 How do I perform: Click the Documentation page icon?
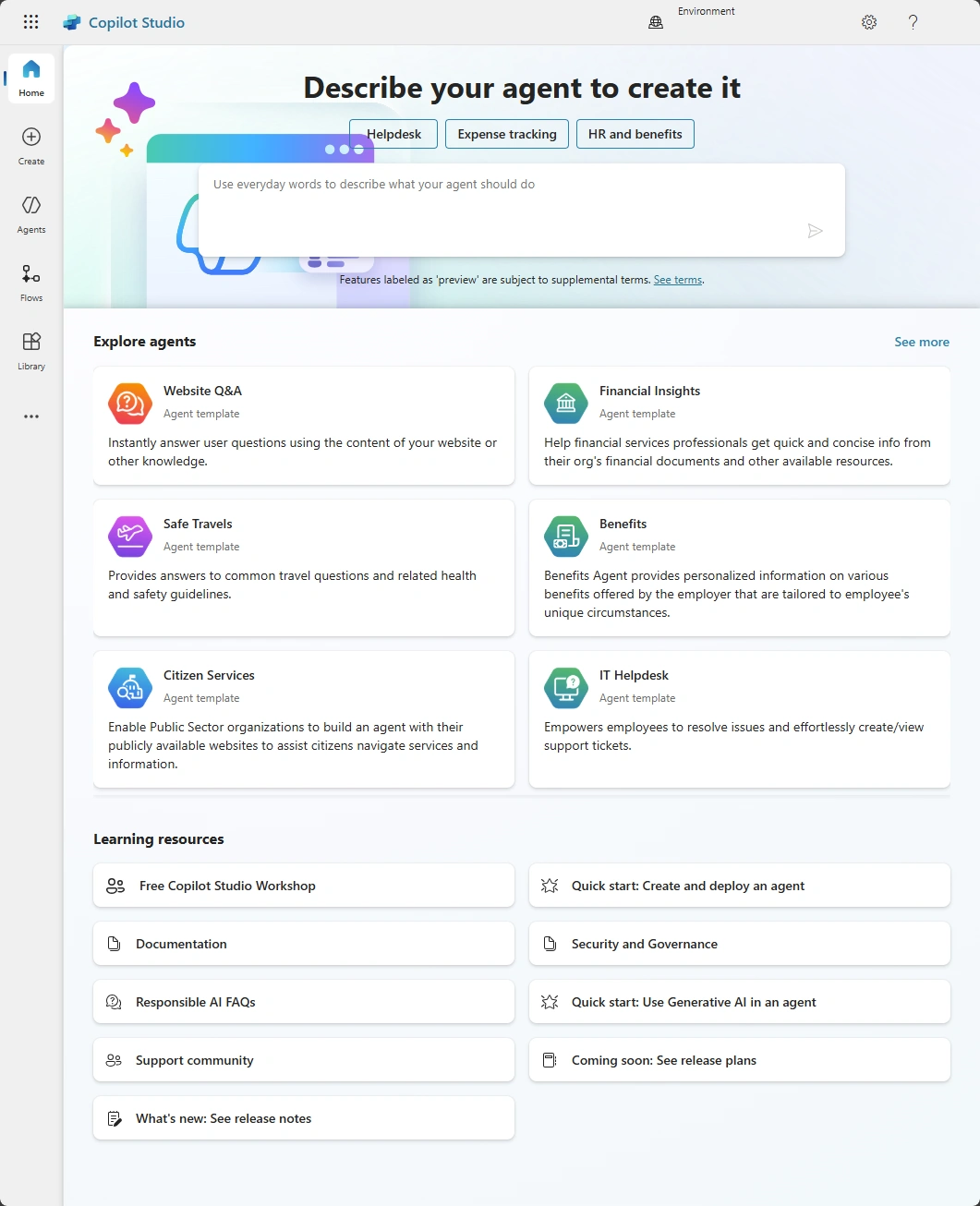pos(114,944)
